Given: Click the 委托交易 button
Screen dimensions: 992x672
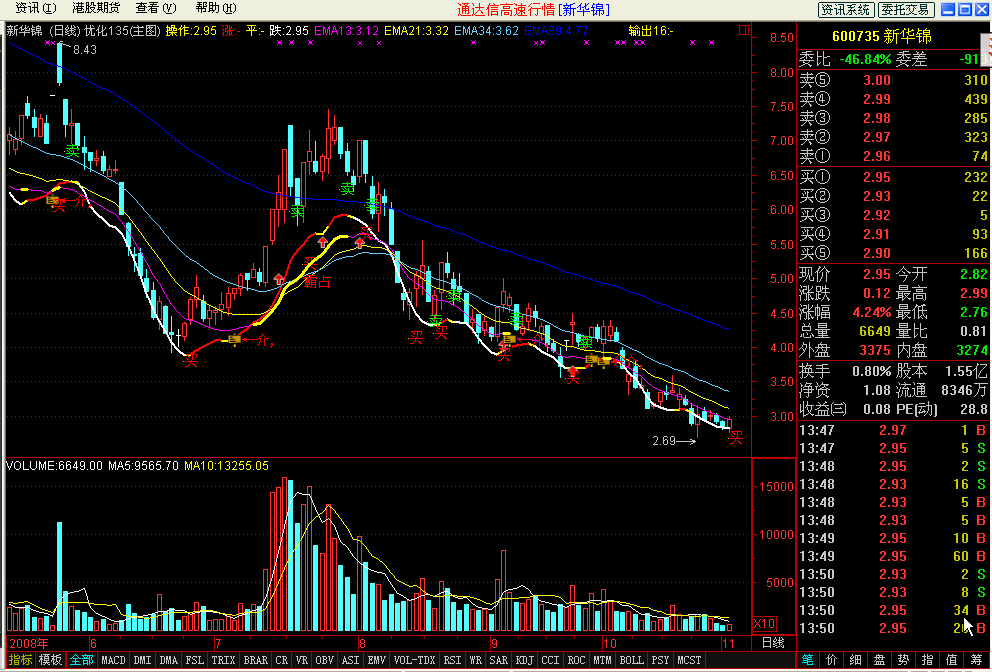Looking at the screenshot, I should pyautogui.click(x=906, y=9).
